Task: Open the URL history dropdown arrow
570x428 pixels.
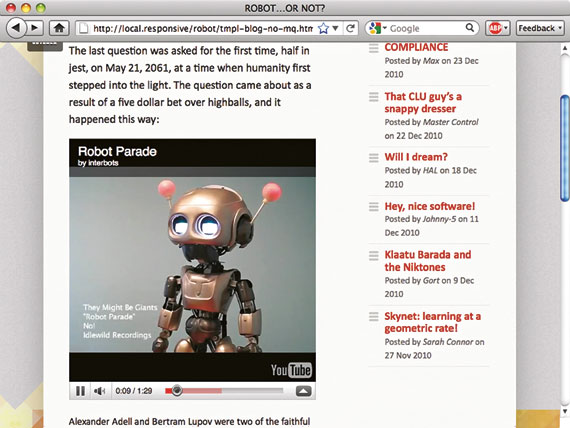Action: click(336, 28)
